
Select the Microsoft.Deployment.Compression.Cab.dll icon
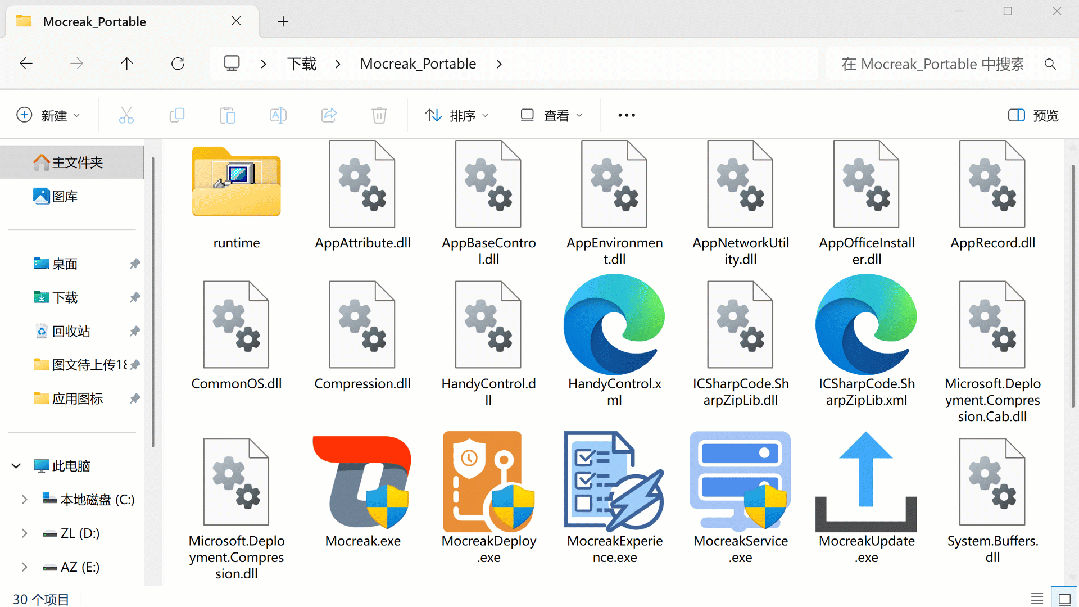(x=992, y=324)
